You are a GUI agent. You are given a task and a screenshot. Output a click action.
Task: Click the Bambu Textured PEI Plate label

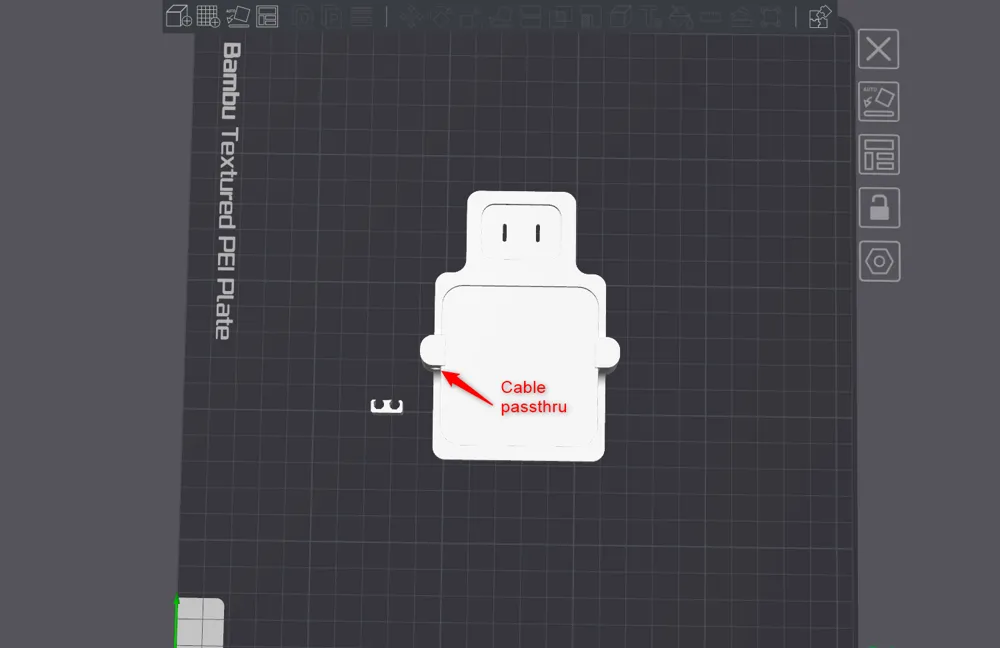(x=228, y=190)
